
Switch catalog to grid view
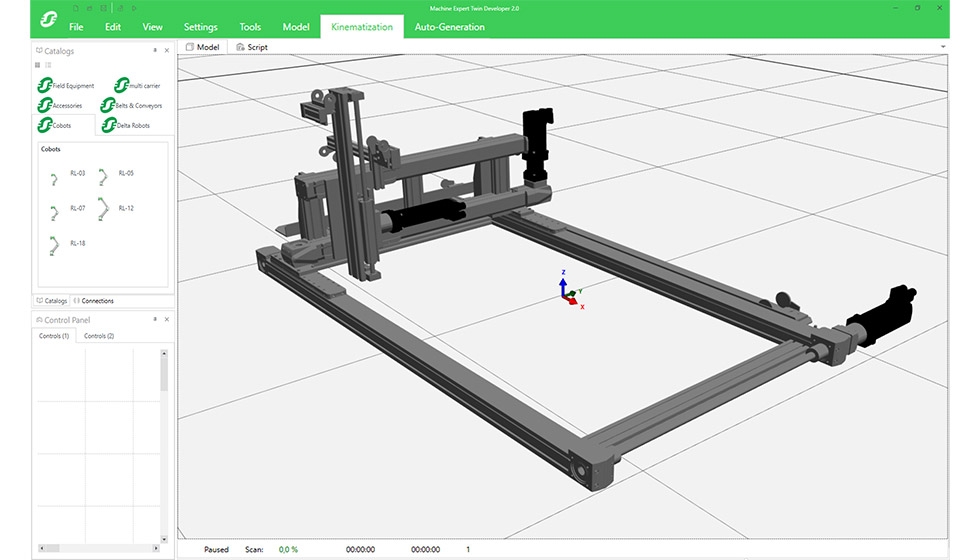(x=38, y=65)
